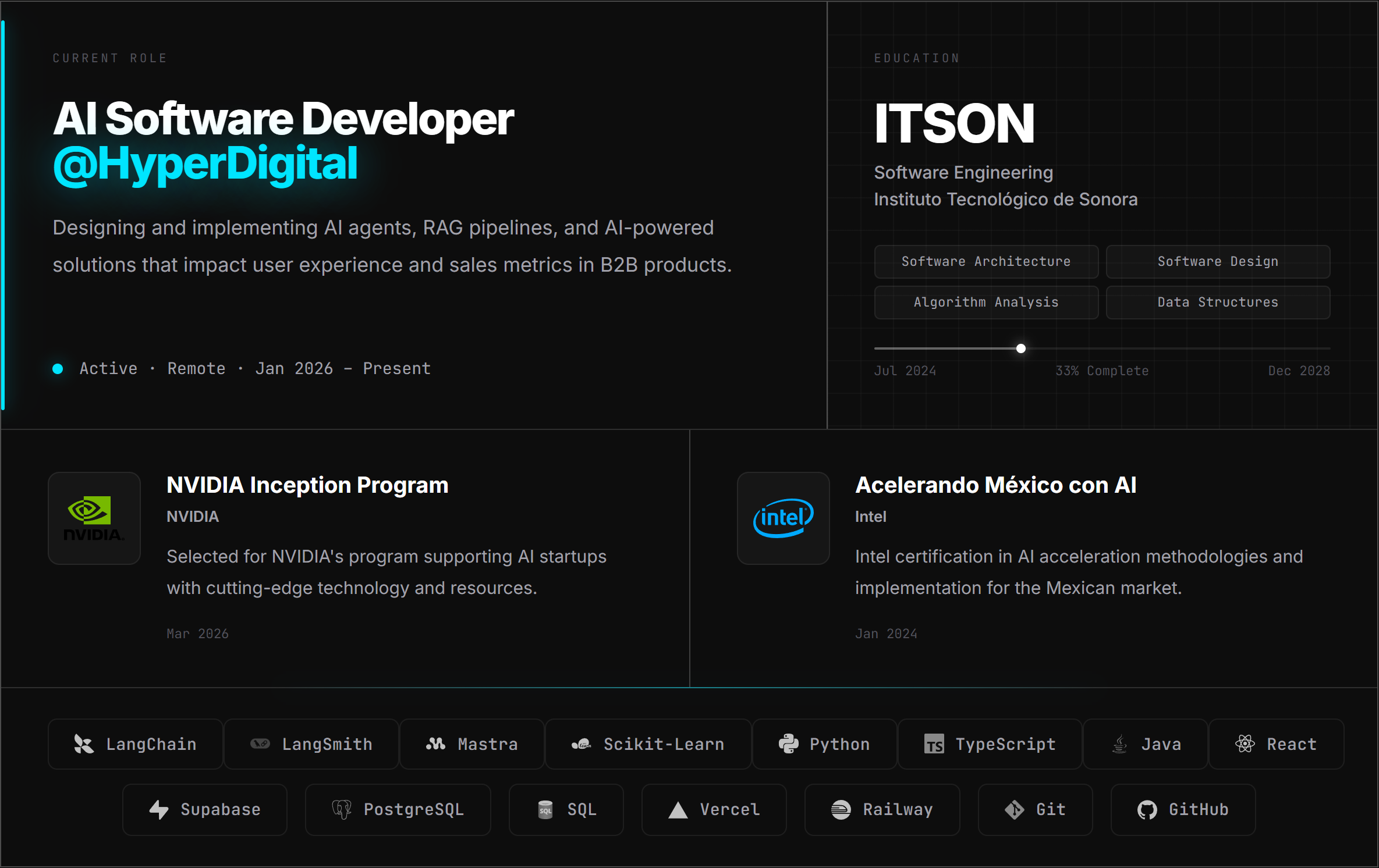Select the Software Architecture tag
The width and height of the screenshot is (1379, 868).
click(x=985, y=262)
